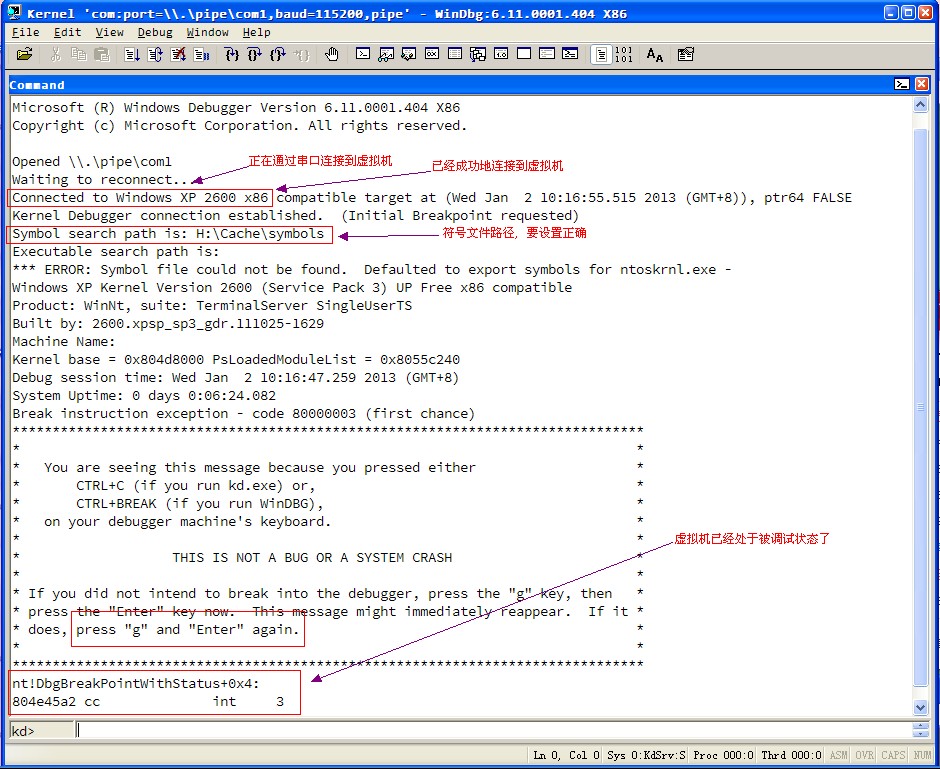Image resolution: width=940 pixels, height=769 pixels.
Task: Open the Call Stack window icon
Action: [478, 55]
